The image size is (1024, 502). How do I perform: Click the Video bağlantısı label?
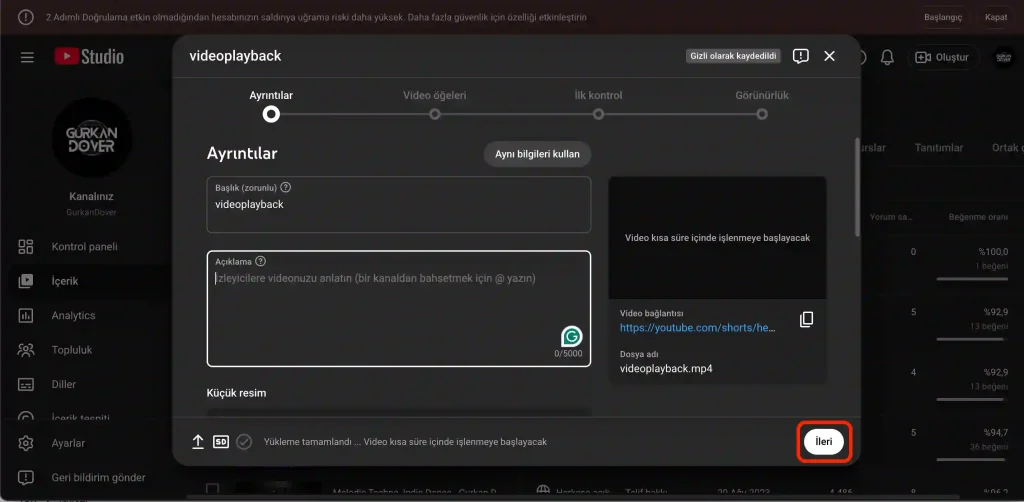652,313
